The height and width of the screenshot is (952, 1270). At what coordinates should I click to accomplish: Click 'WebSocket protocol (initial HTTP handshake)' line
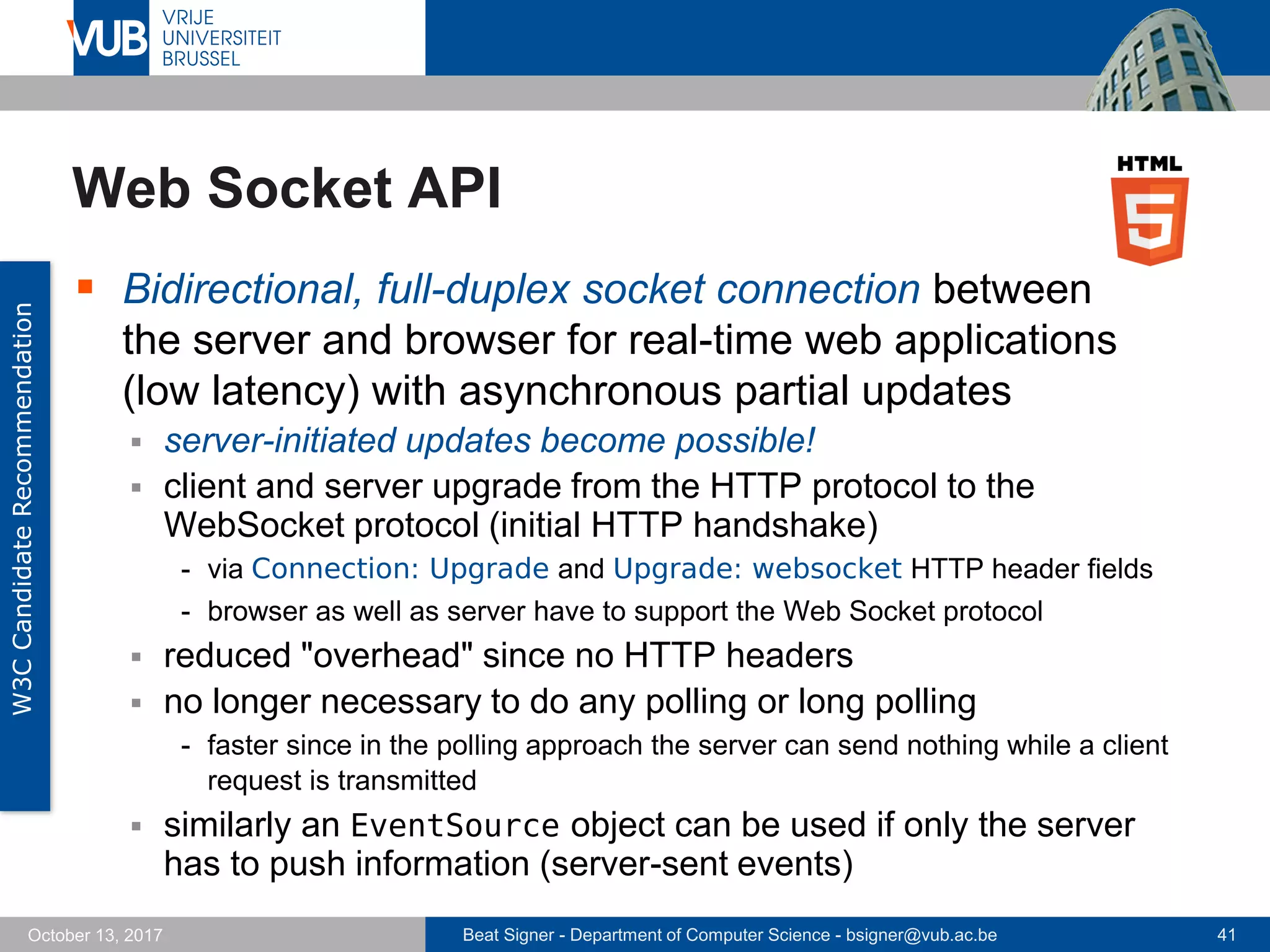[x=521, y=526]
